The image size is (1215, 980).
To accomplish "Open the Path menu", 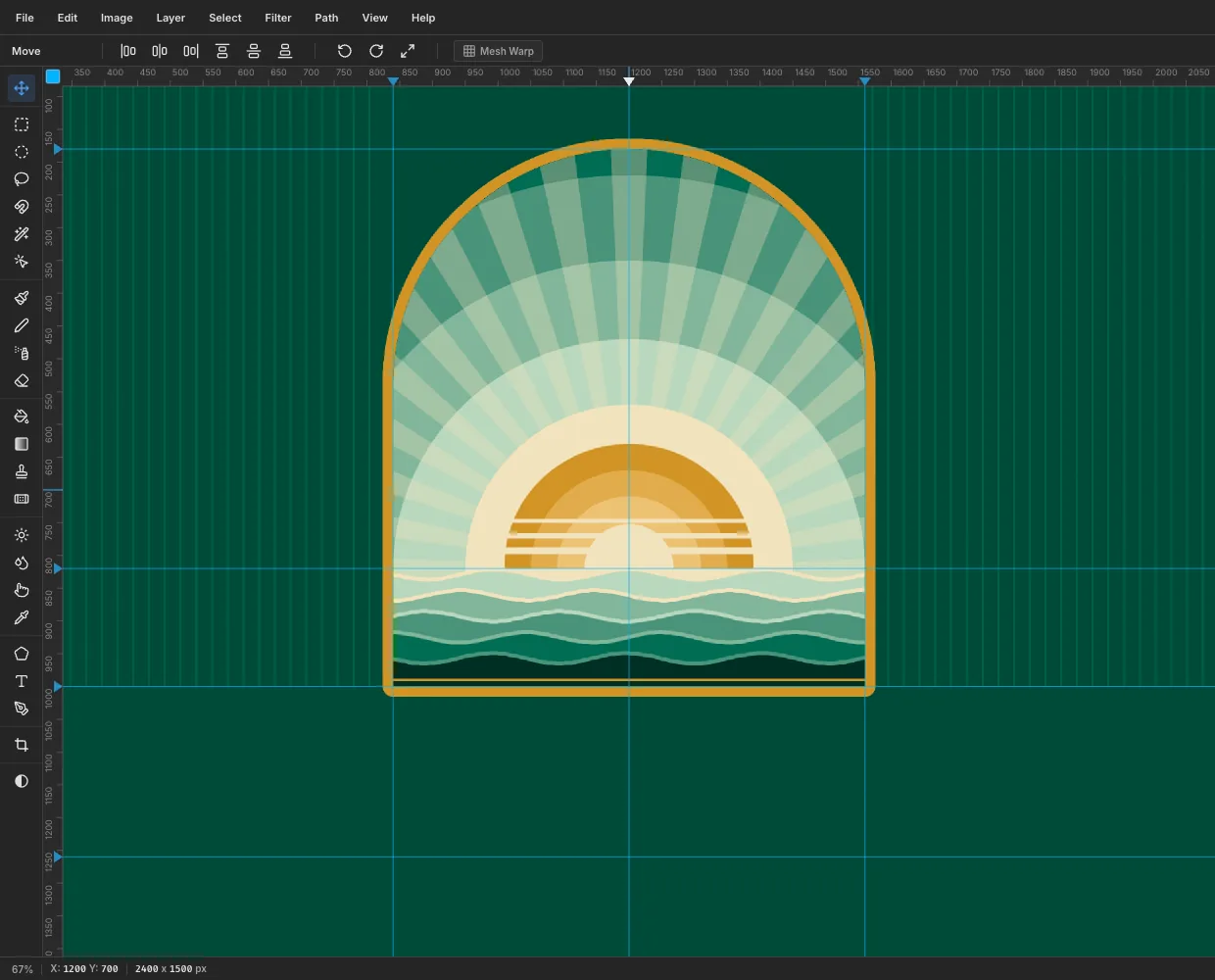I will click(x=326, y=18).
